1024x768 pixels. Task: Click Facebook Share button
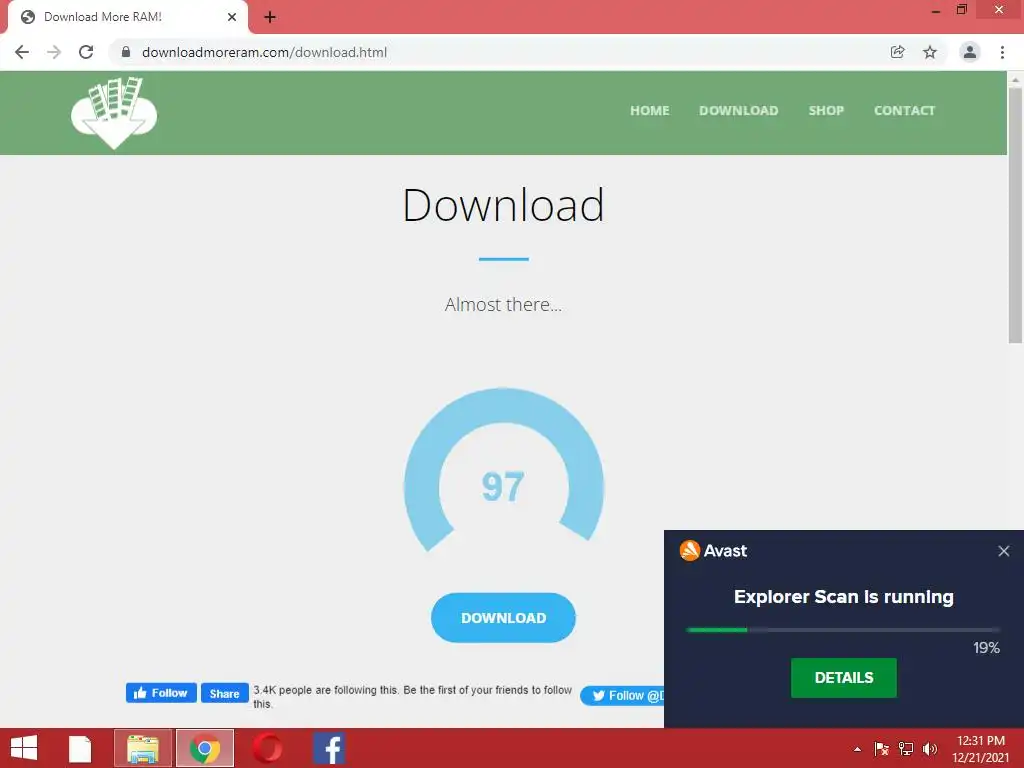point(225,693)
